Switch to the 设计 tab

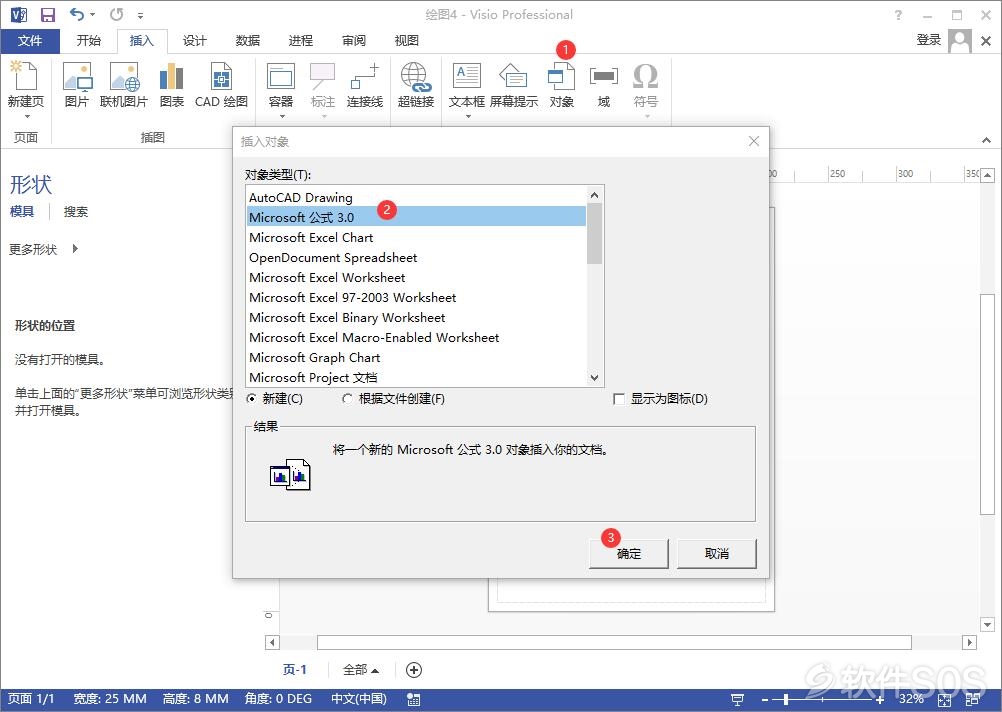[195, 41]
